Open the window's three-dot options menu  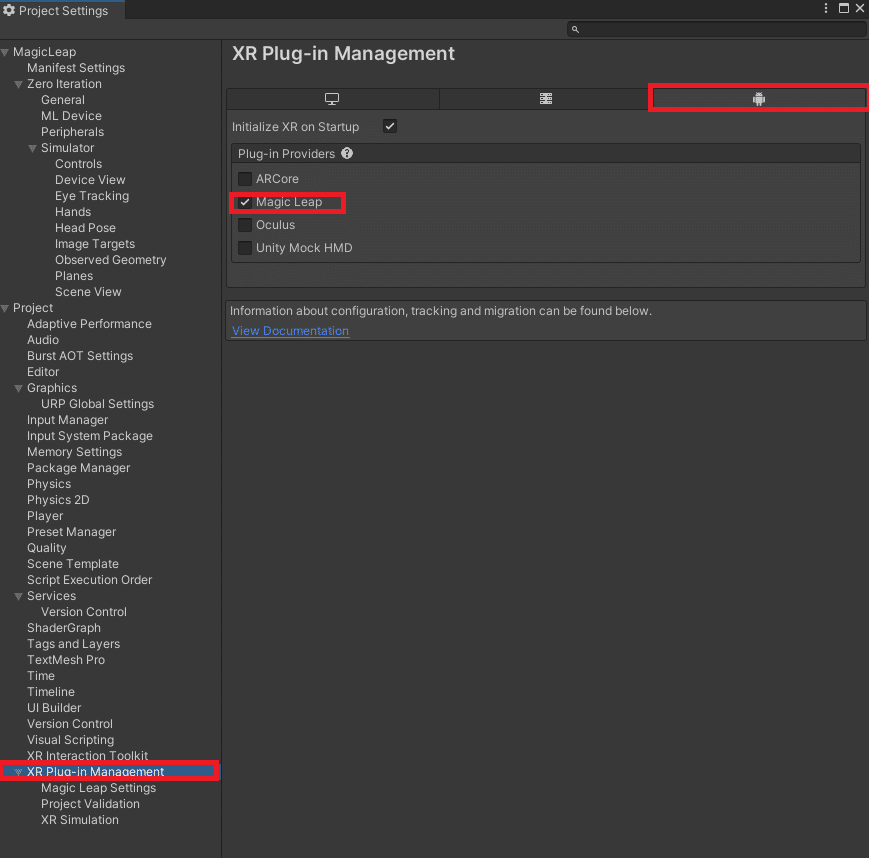[x=826, y=8]
